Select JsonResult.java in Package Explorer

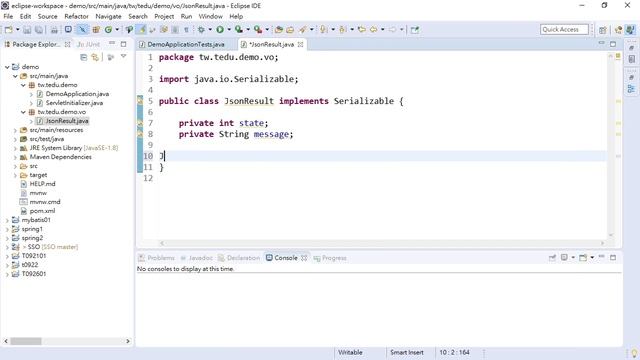click(x=67, y=121)
